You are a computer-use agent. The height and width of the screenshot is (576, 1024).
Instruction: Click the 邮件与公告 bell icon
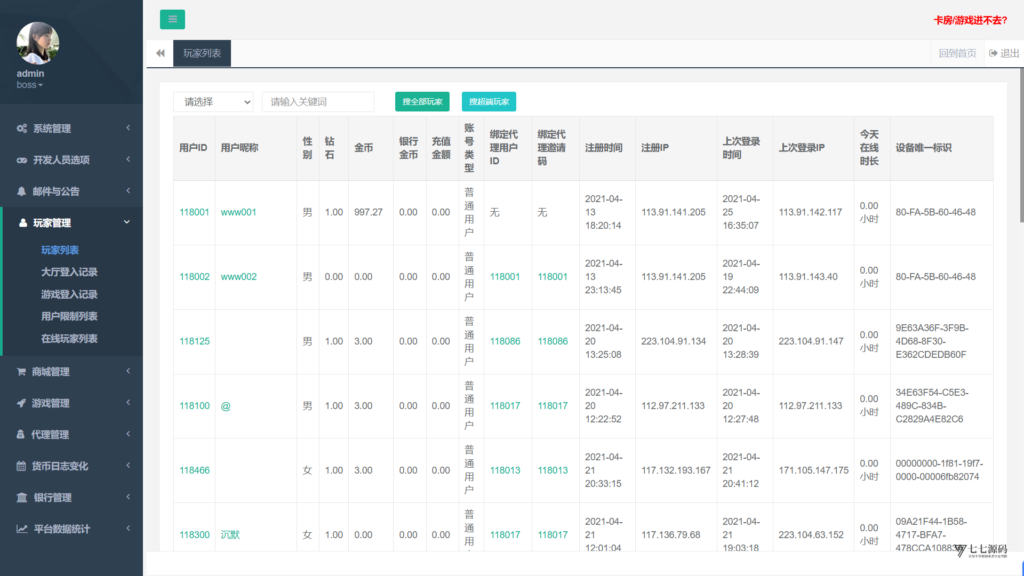pyautogui.click(x=22, y=191)
